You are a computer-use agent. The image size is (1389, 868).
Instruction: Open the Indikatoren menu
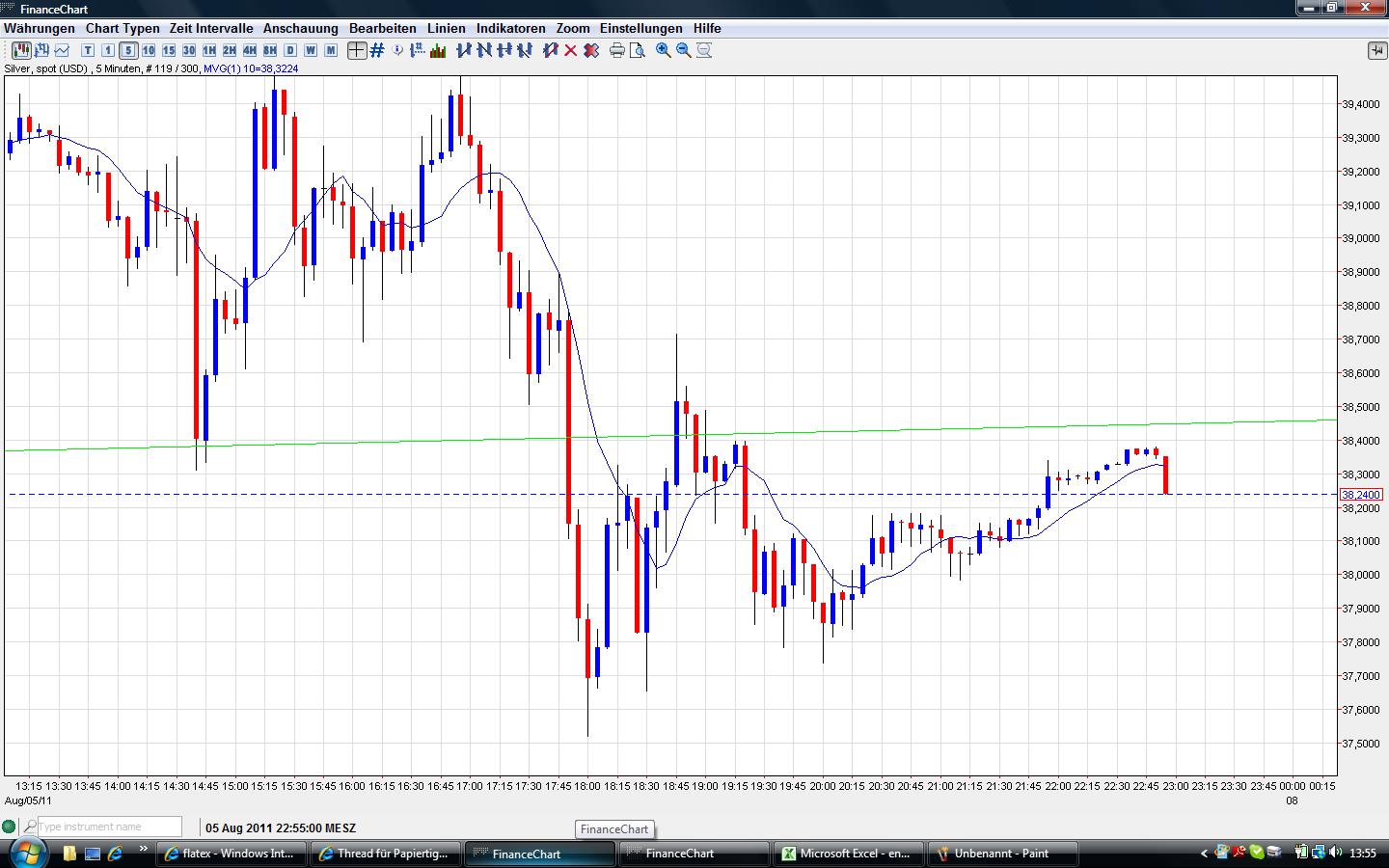coord(511,28)
